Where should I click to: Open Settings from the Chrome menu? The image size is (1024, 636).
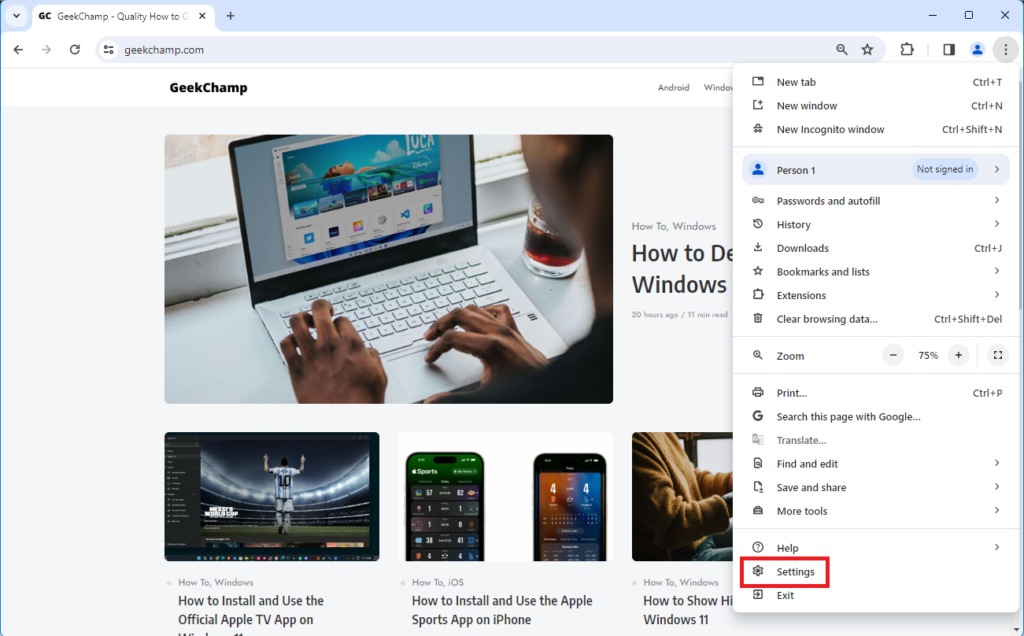tap(795, 571)
